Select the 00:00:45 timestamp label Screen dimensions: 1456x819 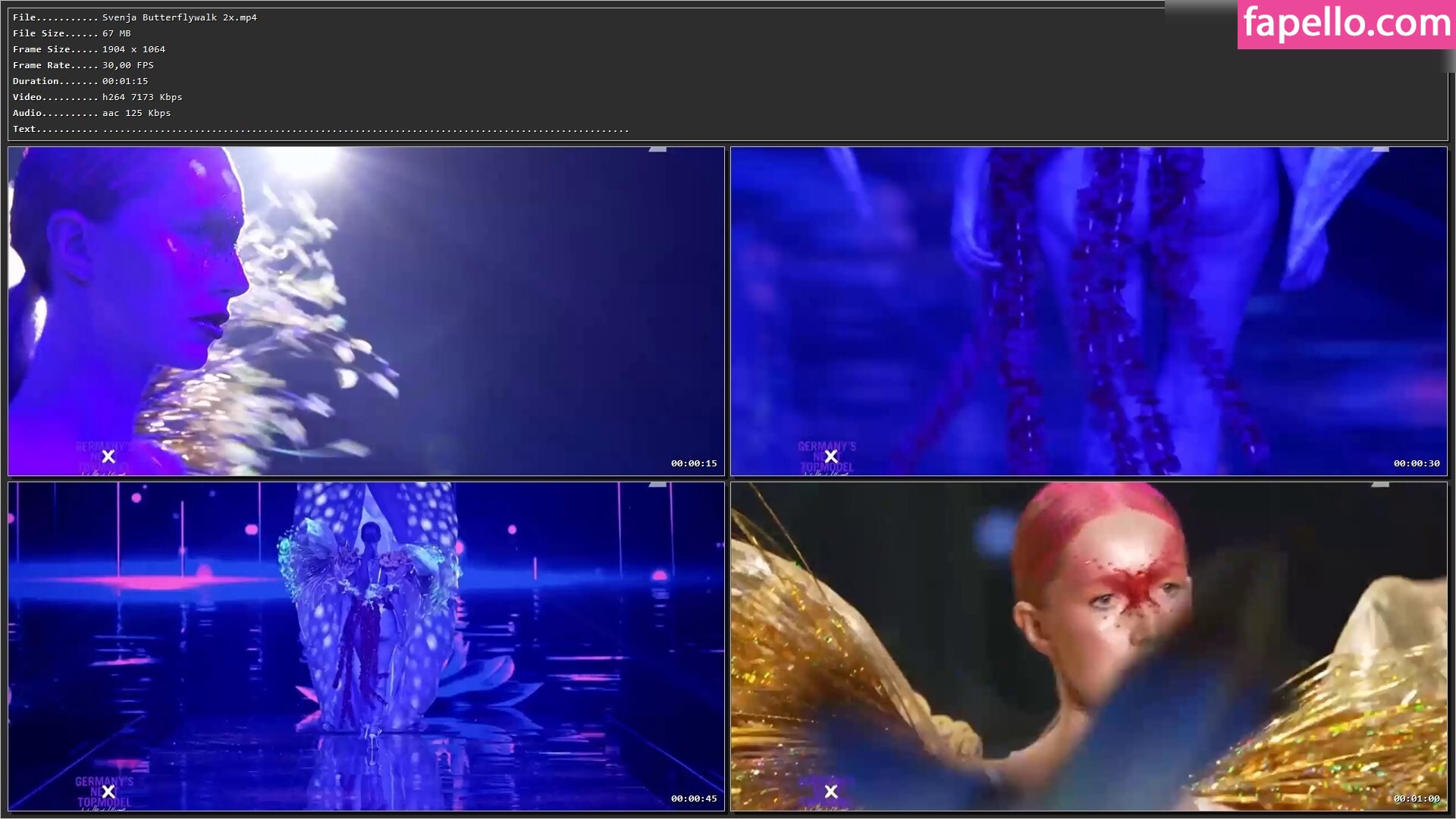pos(693,799)
